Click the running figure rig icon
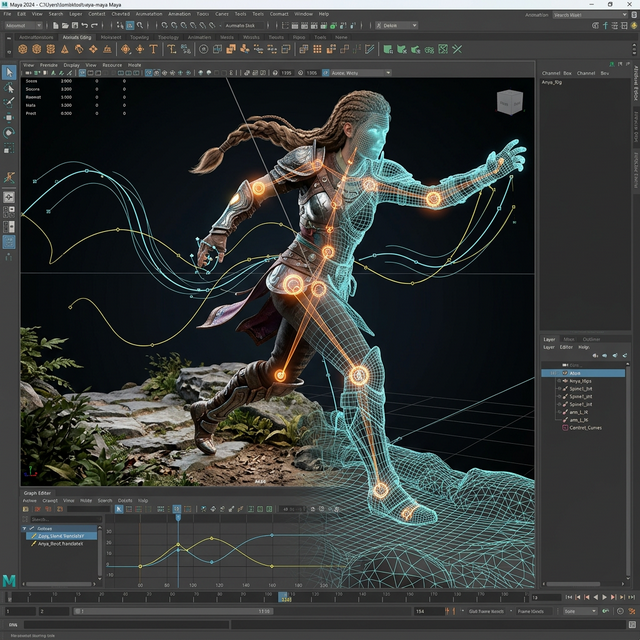Screen dimensions: 640x640 pyautogui.click(x=9, y=177)
